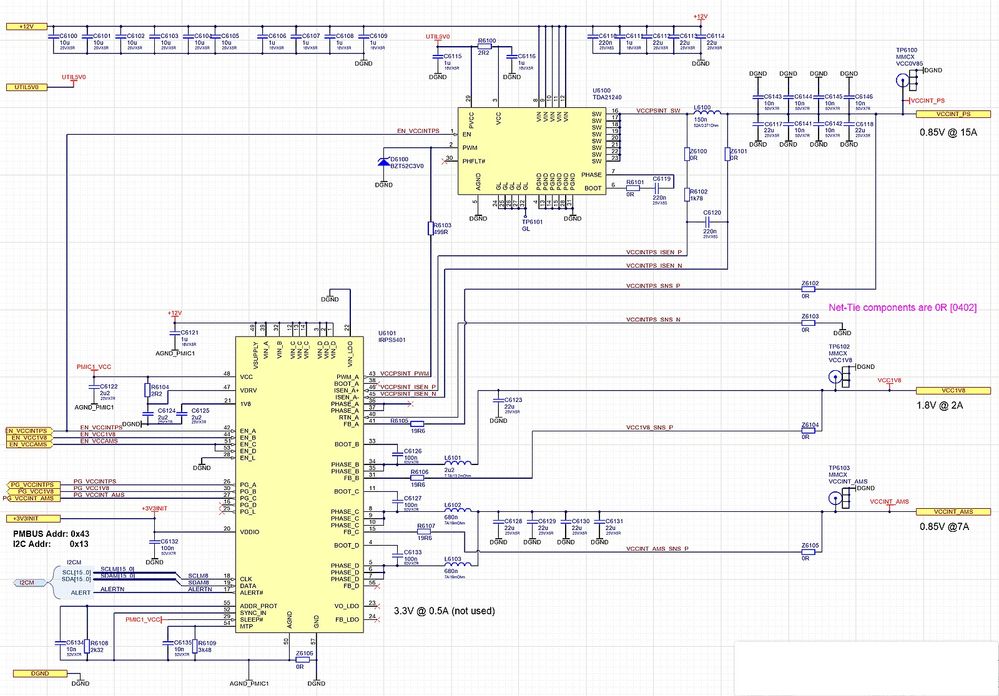Image resolution: width=999 pixels, height=696 pixels.
Task: Select the VCC1V8 output port
Action: pyautogui.click(x=953, y=390)
